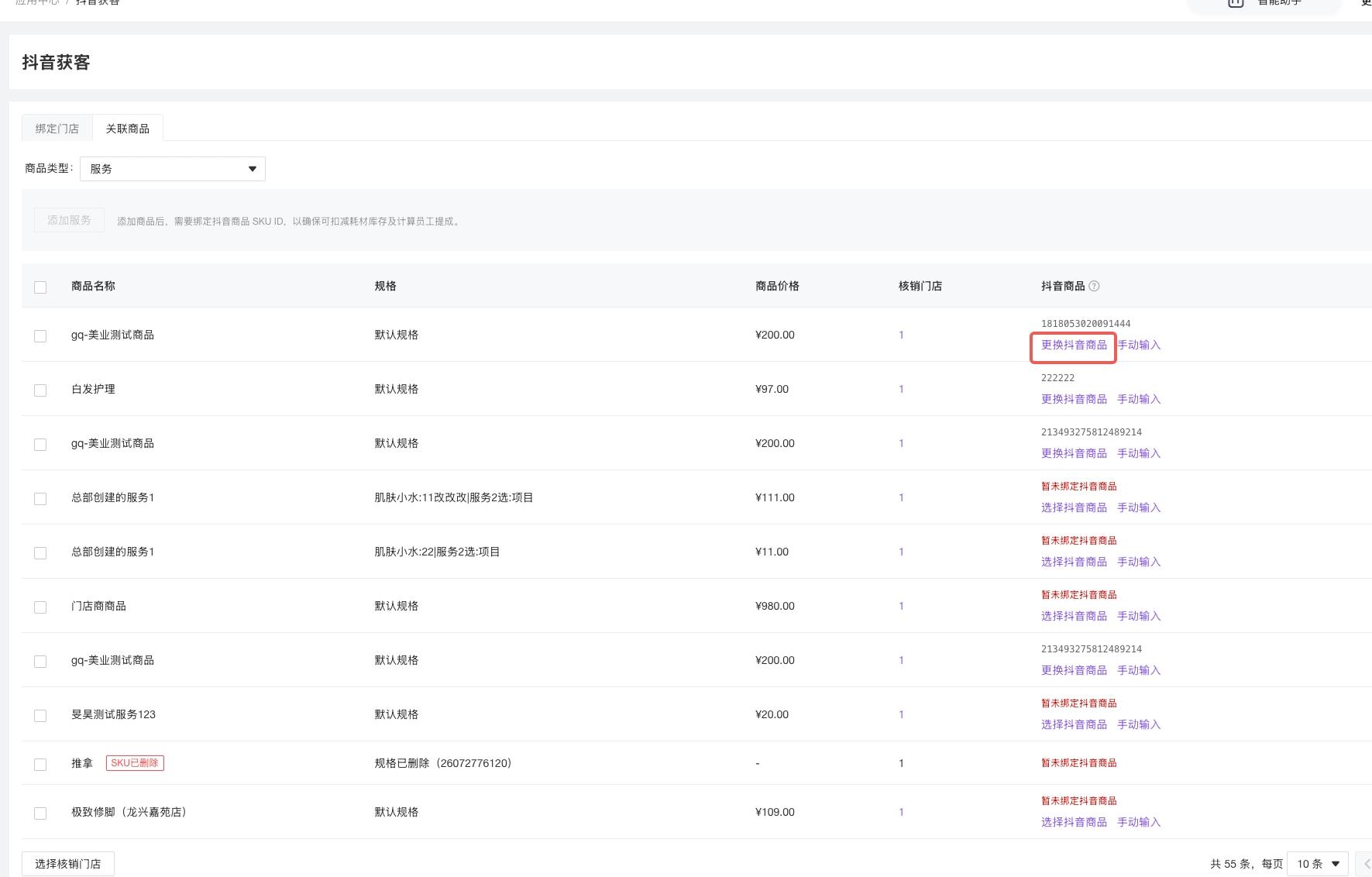
Task: Click the ¥980.00 price cell
Action: [775, 606]
